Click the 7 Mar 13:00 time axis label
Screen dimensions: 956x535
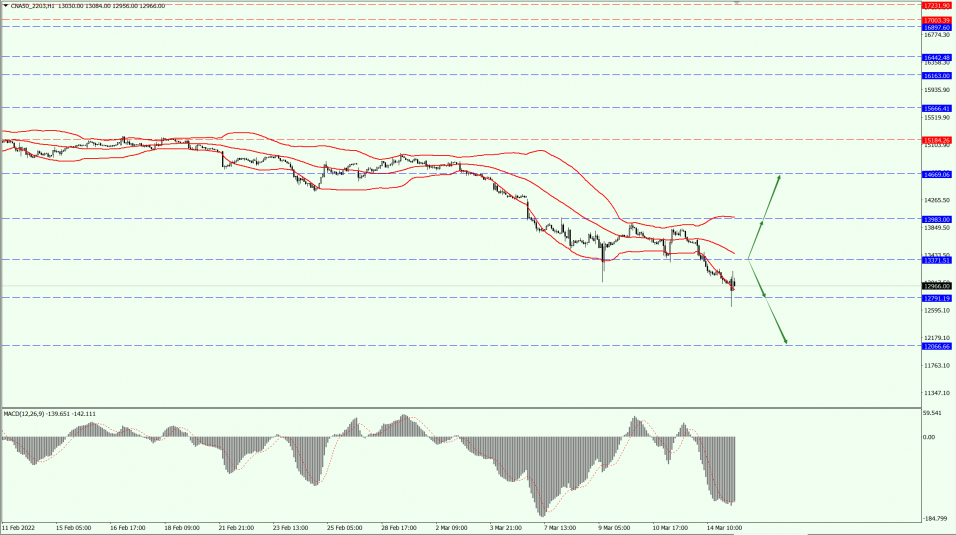558,527
